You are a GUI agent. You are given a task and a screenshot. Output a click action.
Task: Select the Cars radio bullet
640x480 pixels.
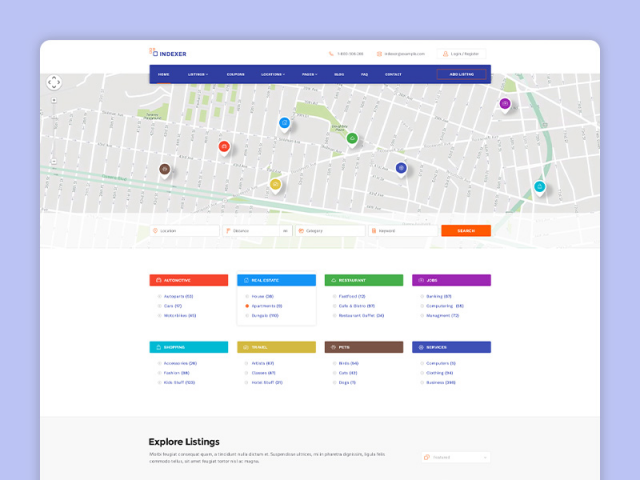pos(159,306)
